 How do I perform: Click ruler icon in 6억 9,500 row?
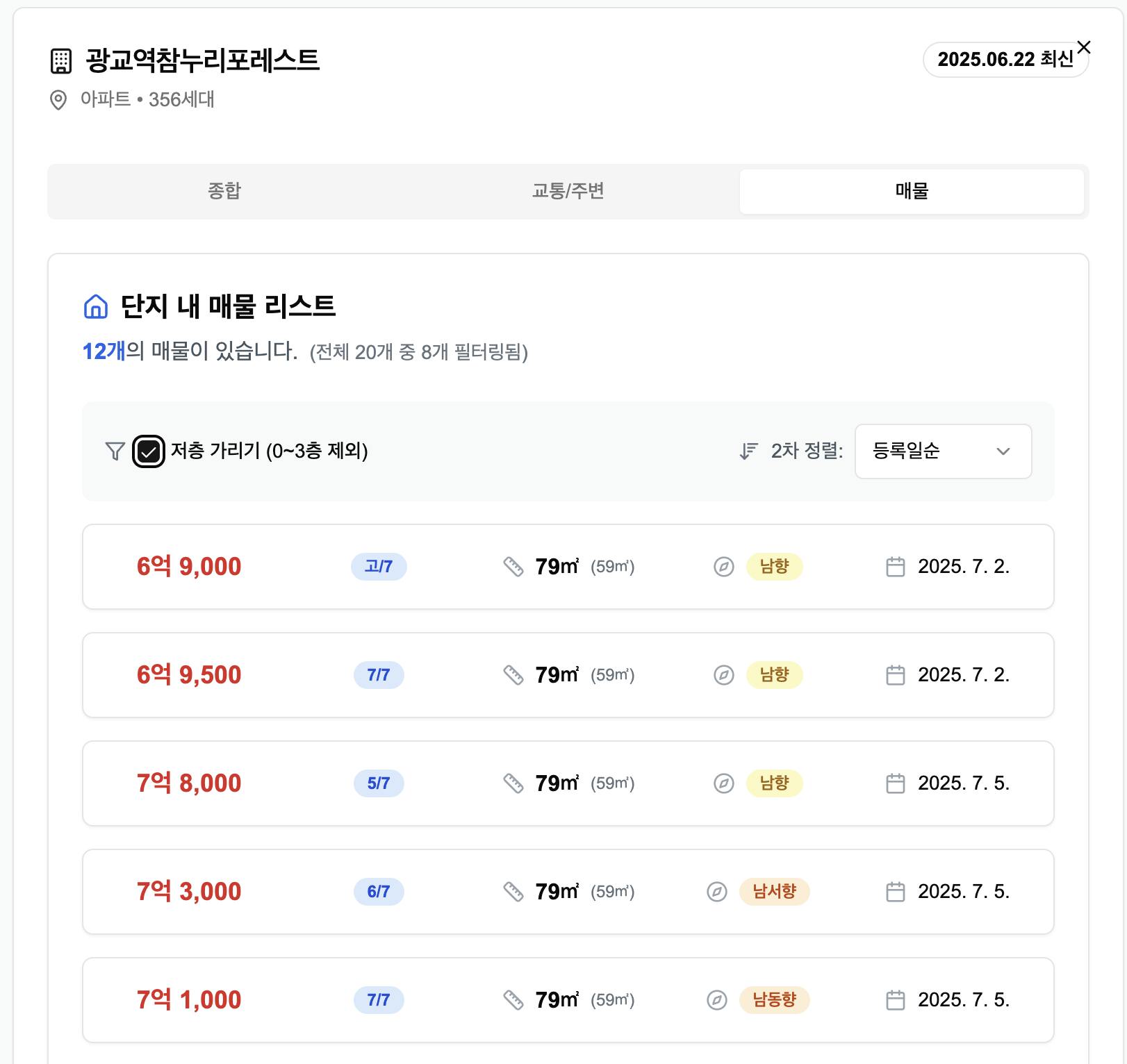tap(513, 675)
